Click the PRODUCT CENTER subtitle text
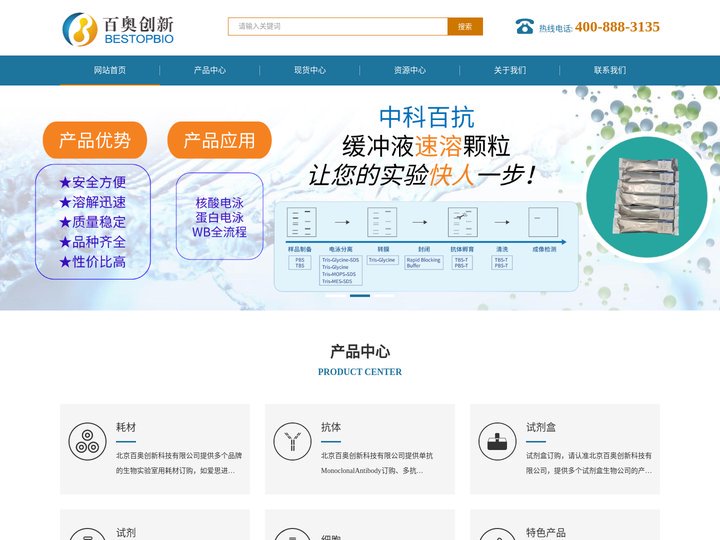The image size is (720, 540). click(x=360, y=372)
